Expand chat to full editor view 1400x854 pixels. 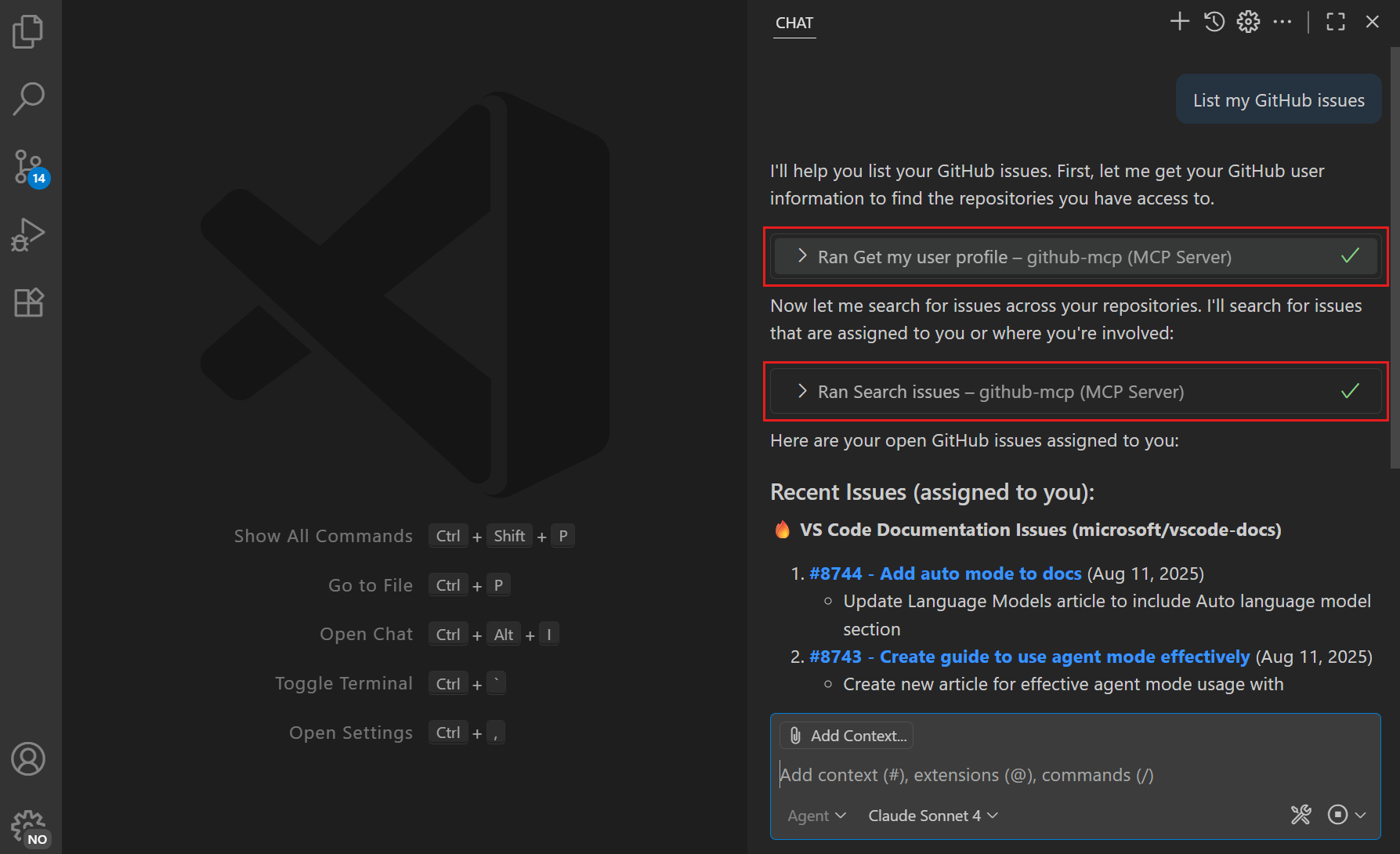pos(1335,21)
